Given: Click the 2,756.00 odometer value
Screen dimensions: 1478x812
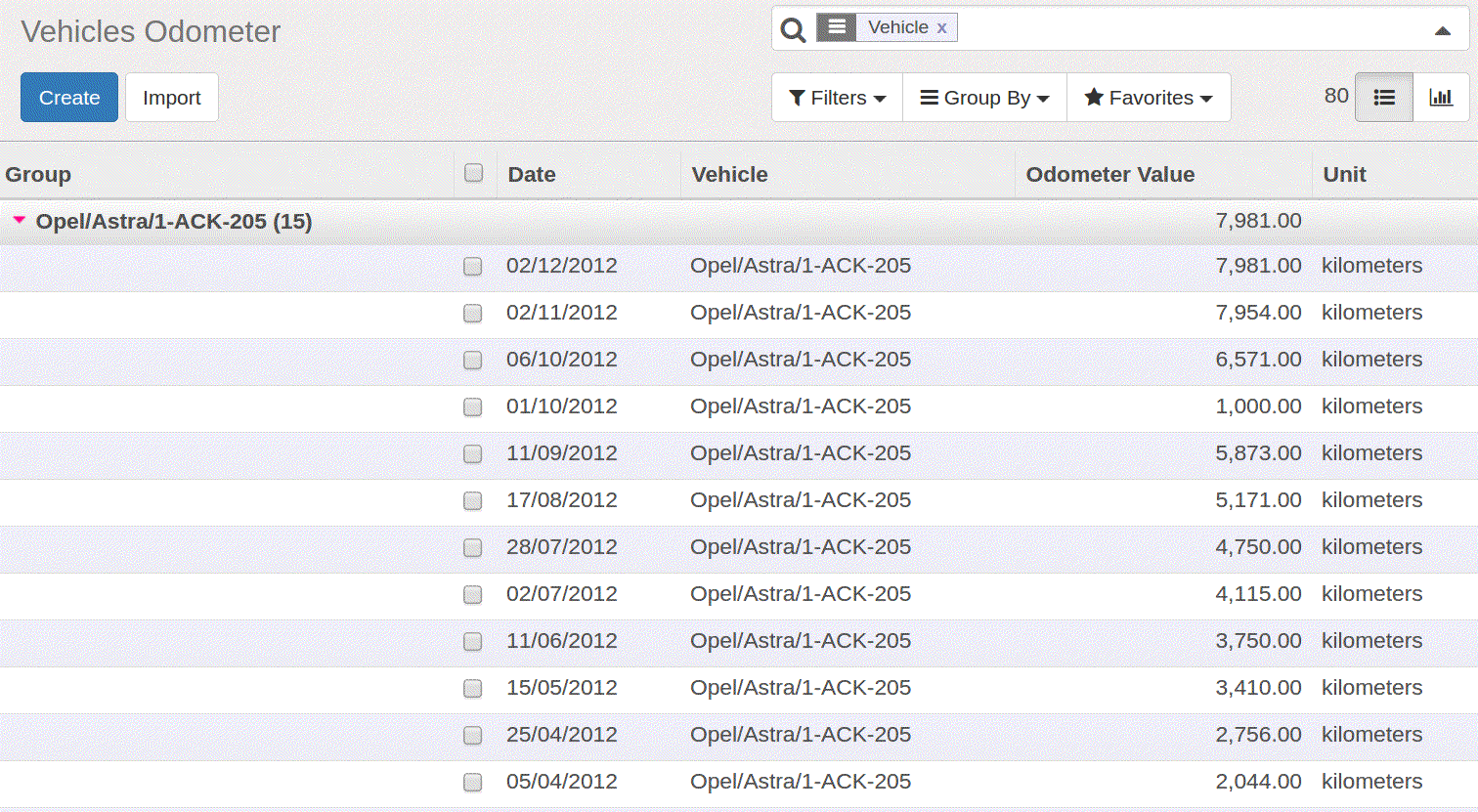Looking at the screenshot, I should pyautogui.click(x=1258, y=735).
